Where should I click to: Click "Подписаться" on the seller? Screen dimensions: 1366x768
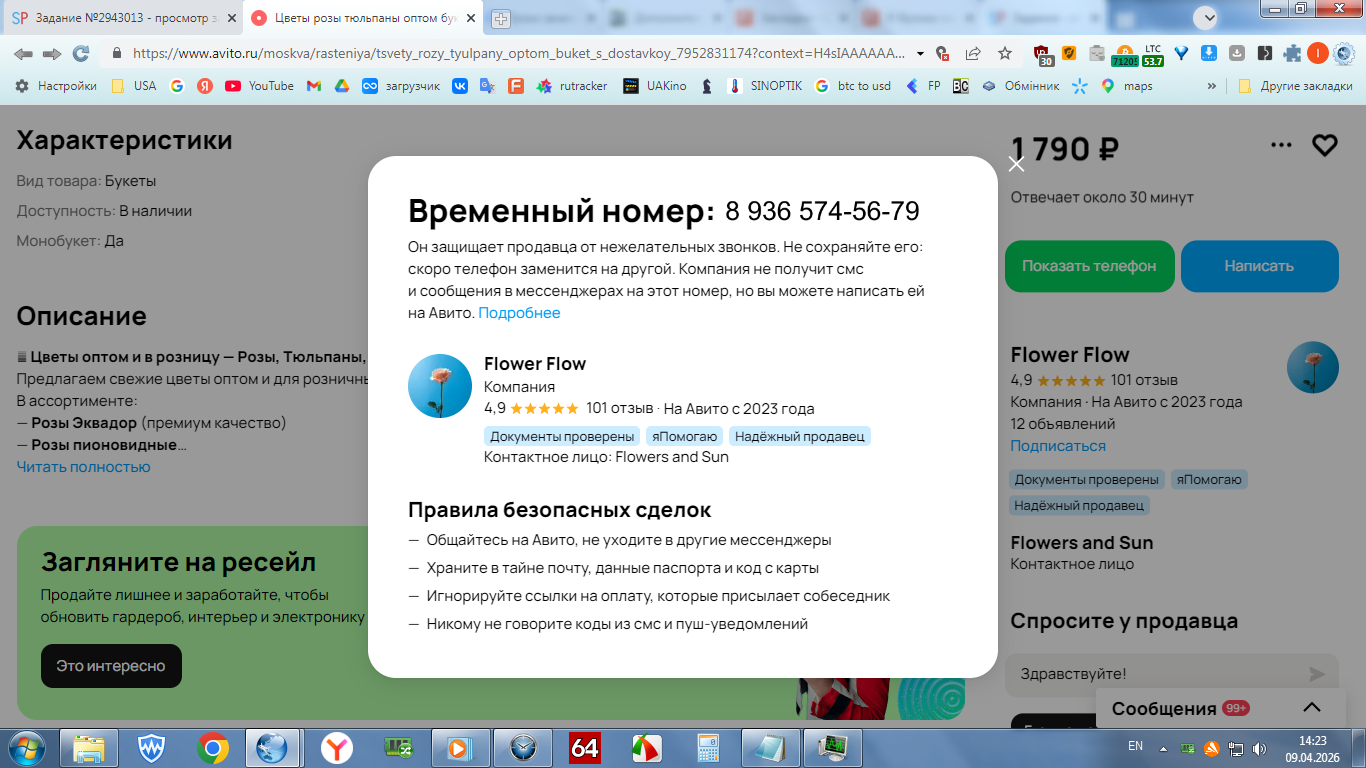pyautogui.click(x=1058, y=446)
